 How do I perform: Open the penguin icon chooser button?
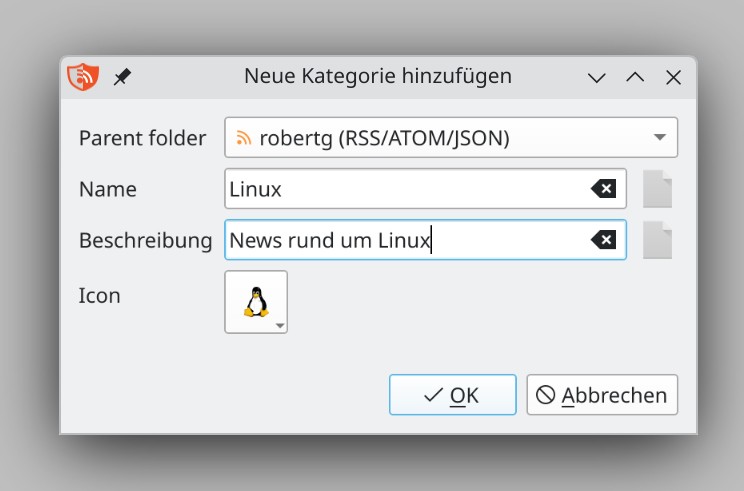point(256,302)
